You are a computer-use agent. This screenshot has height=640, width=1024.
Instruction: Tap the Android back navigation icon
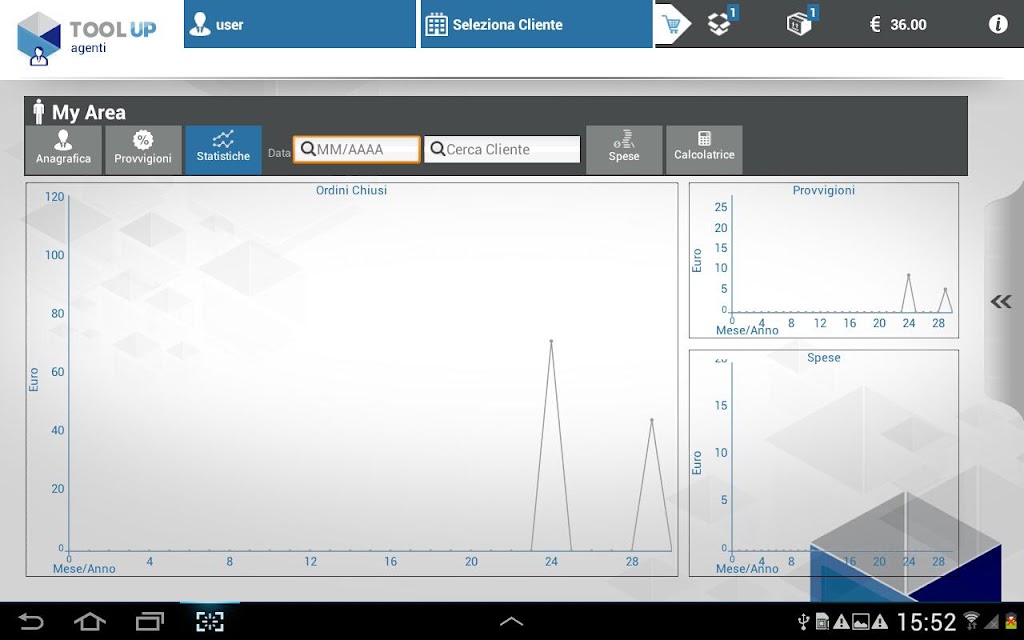click(x=30, y=621)
